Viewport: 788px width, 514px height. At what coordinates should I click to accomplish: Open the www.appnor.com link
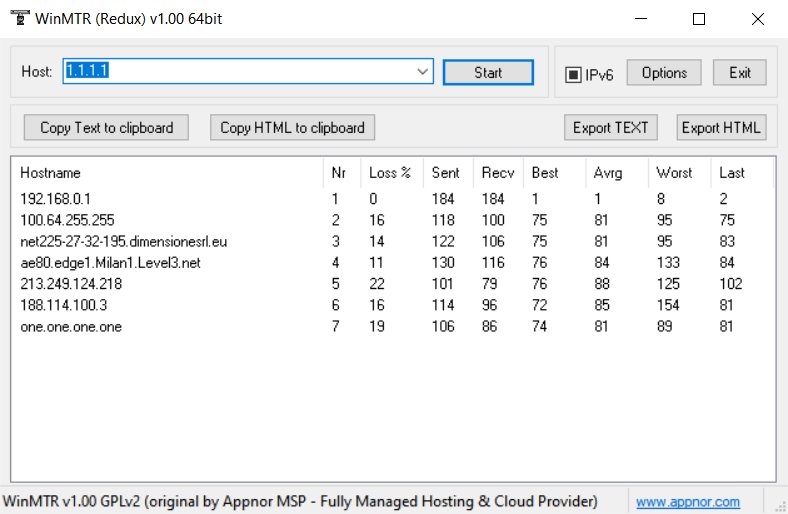click(688, 502)
